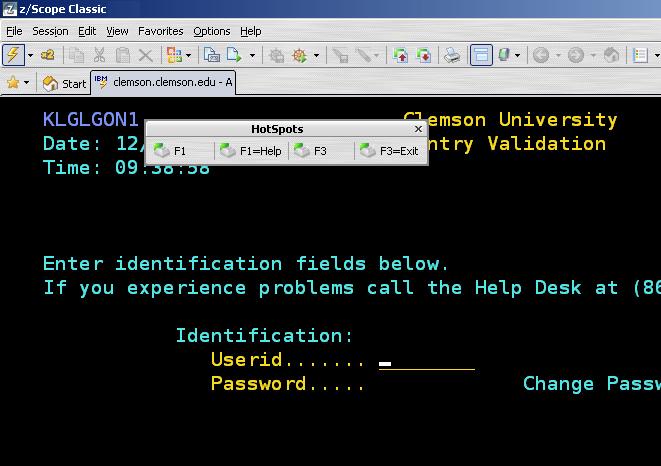
Task: Open the Edit menu
Action: pos(87,31)
